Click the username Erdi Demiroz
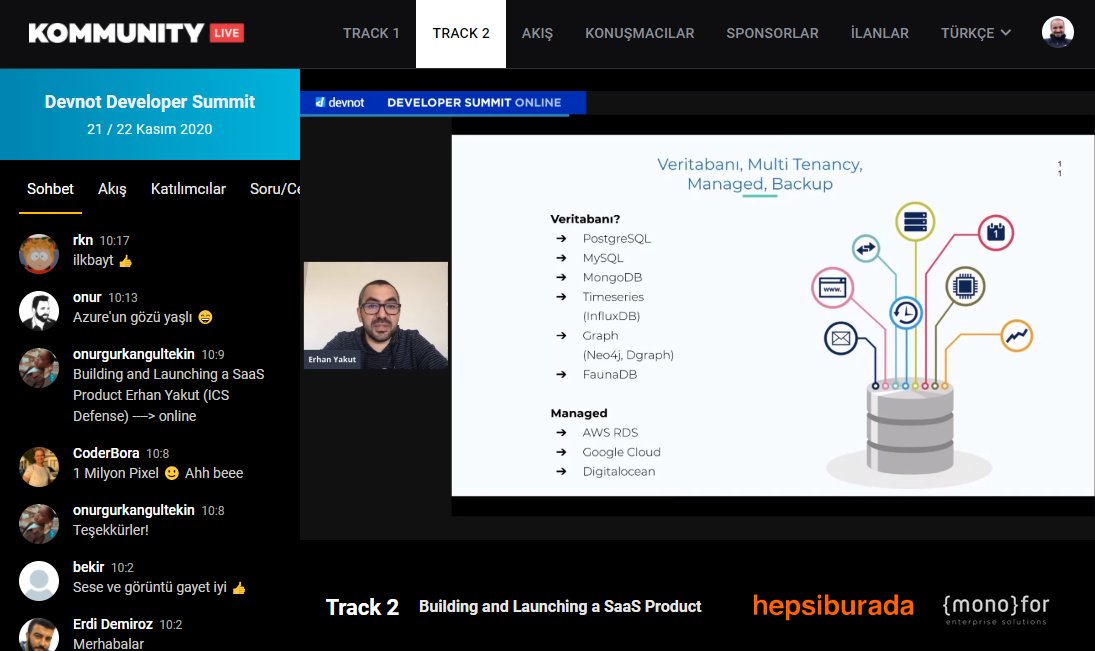The height and width of the screenshot is (651, 1095). tap(112, 624)
